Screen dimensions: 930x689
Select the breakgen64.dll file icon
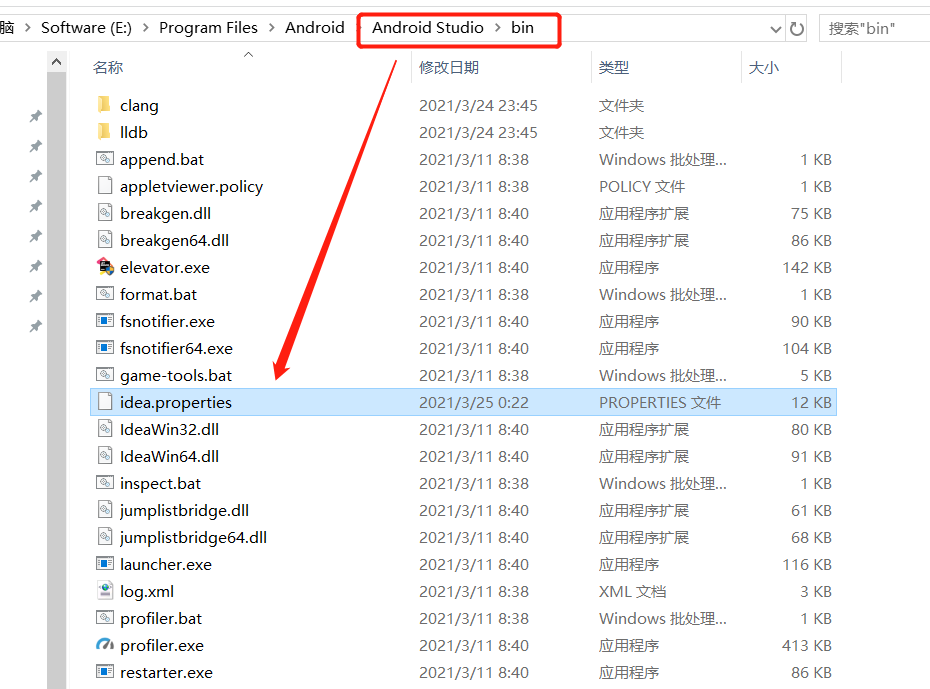pos(104,240)
